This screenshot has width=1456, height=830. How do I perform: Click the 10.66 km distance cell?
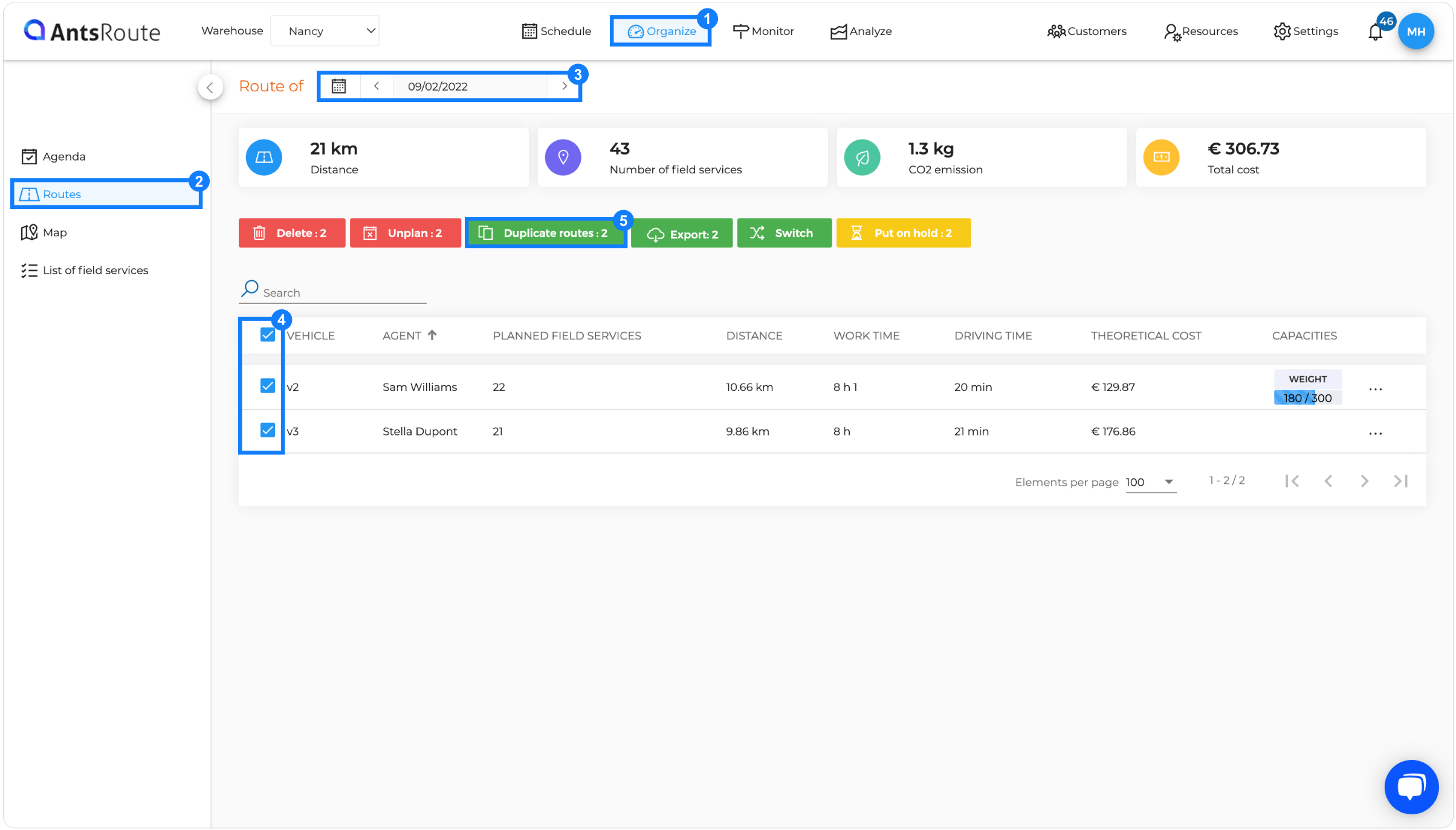(x=749, y=387)
